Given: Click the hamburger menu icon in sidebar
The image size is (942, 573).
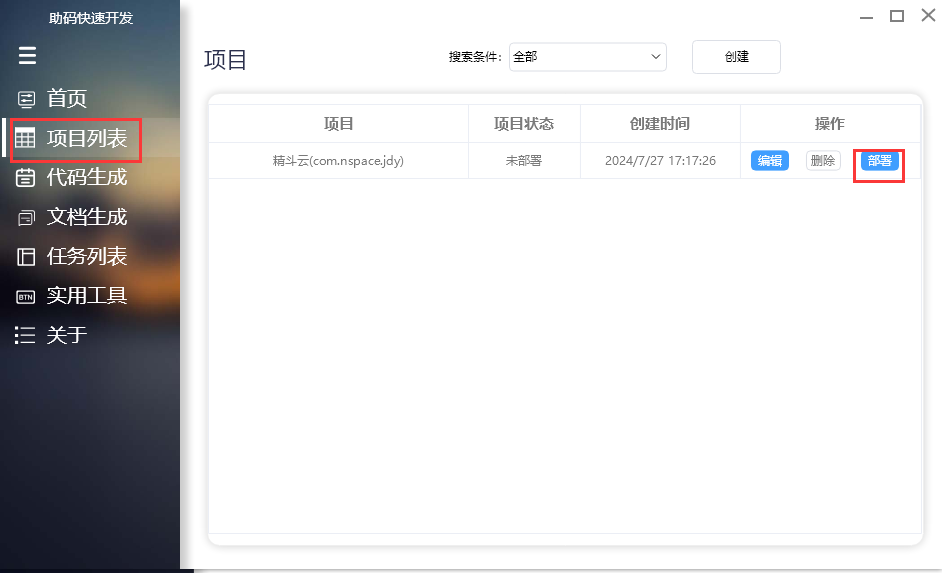Looking at the screenshot, I should click(27, 56).
